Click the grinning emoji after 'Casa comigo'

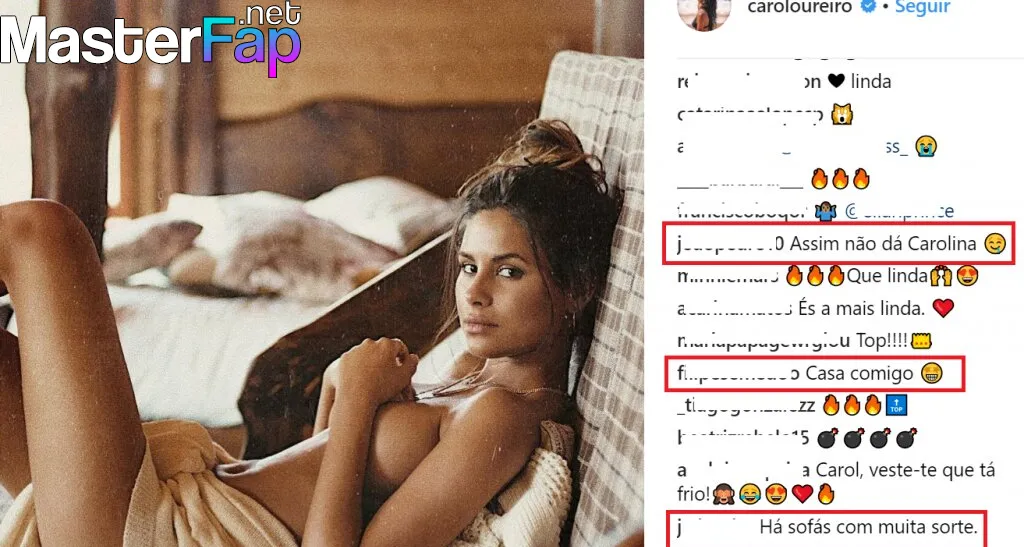(931, 373)
